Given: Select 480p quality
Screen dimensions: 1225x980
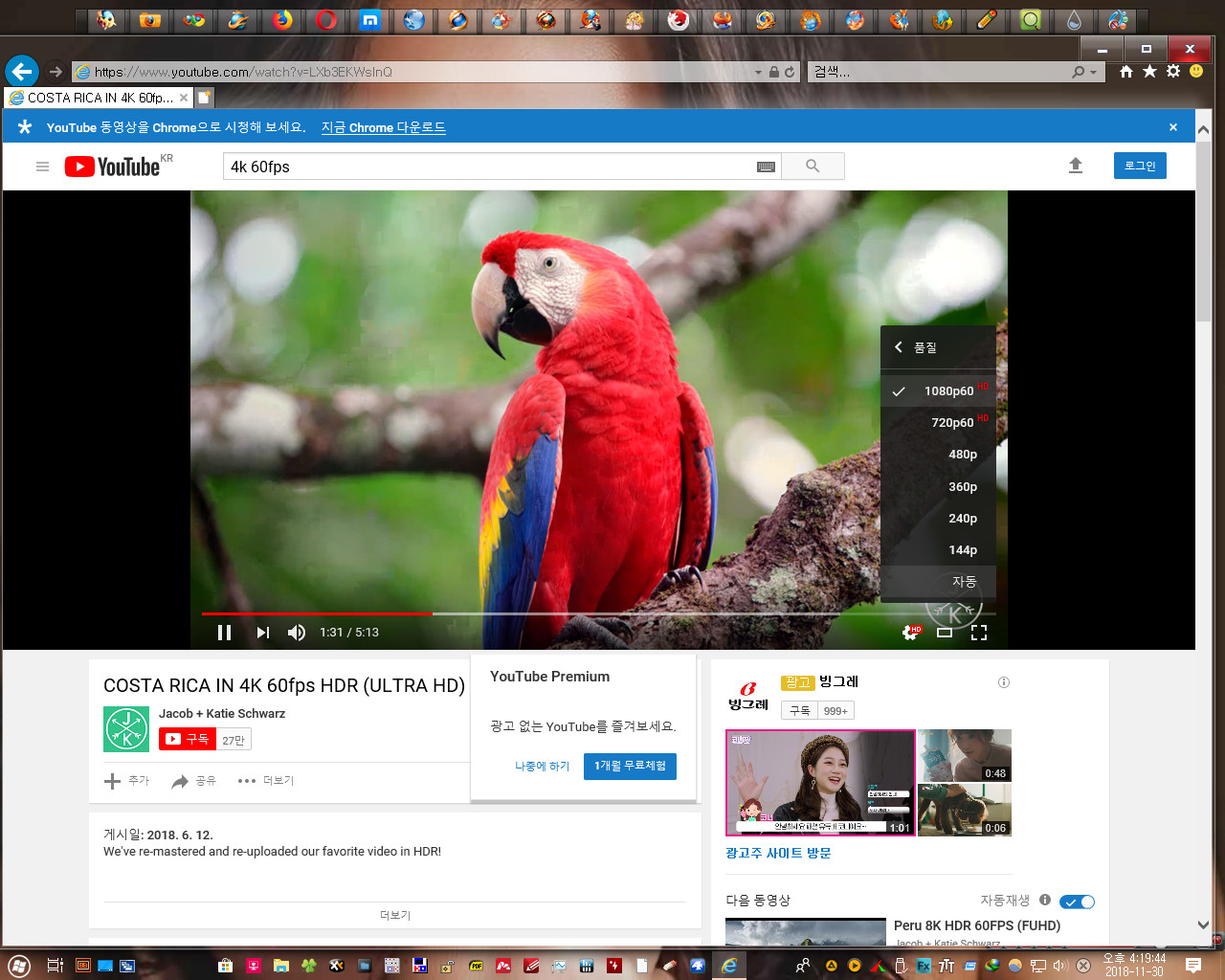Looking at the screenshot, I should coord(938,455).
